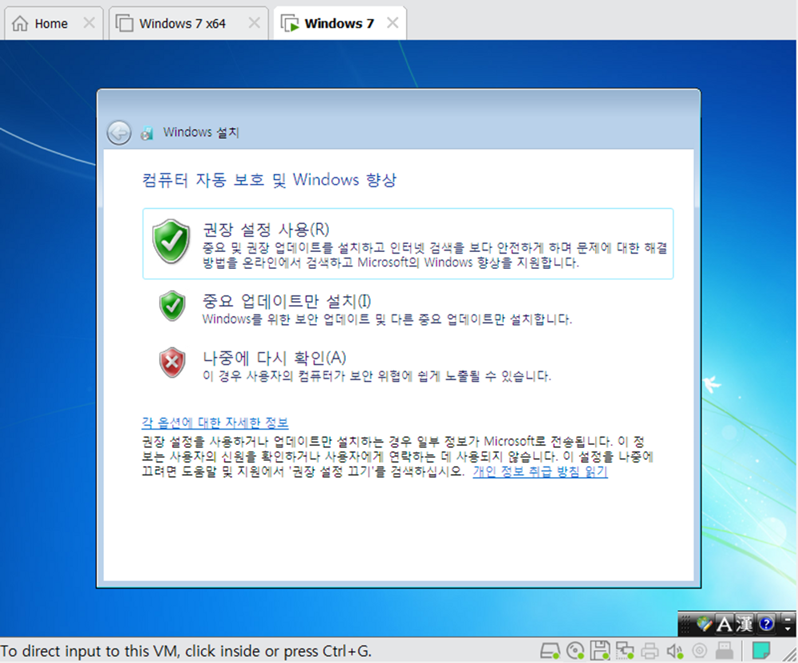The height and width of the screenshot is (663, 798).
Task: Click the 漢 Hanja conversion button
Action: (x=744, y=623)
